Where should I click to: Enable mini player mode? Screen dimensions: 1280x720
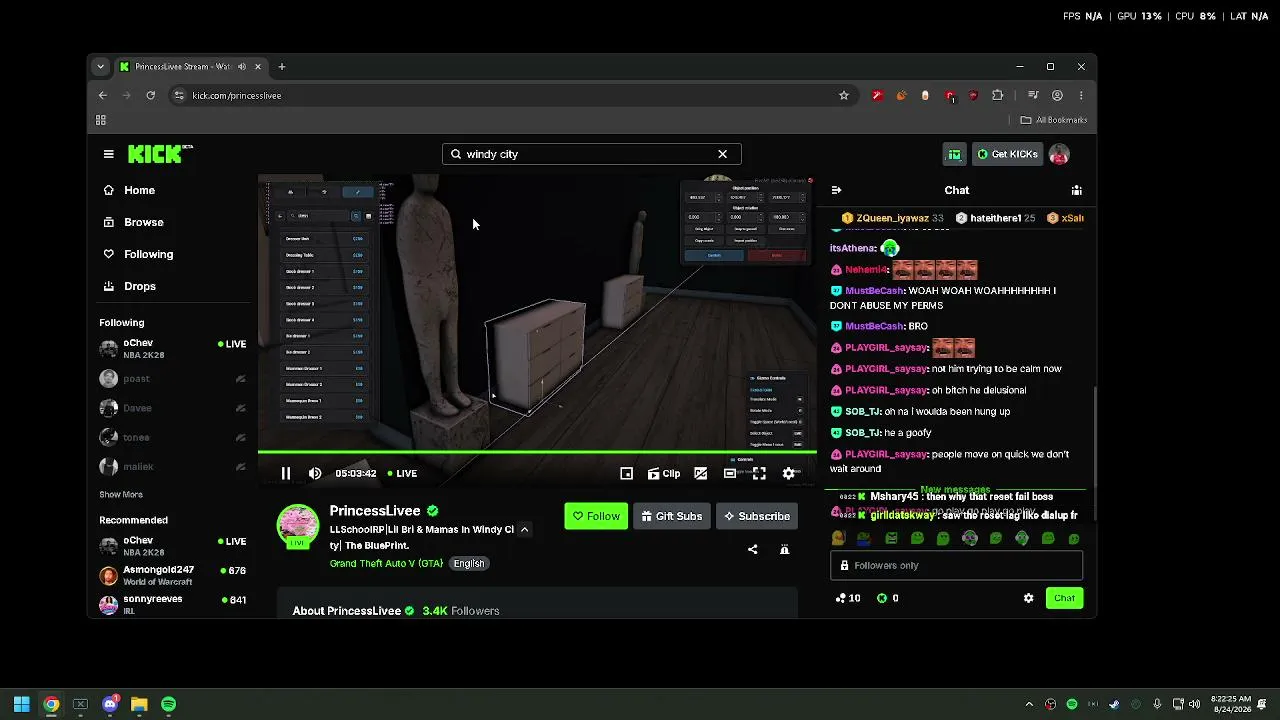point(627,473)
